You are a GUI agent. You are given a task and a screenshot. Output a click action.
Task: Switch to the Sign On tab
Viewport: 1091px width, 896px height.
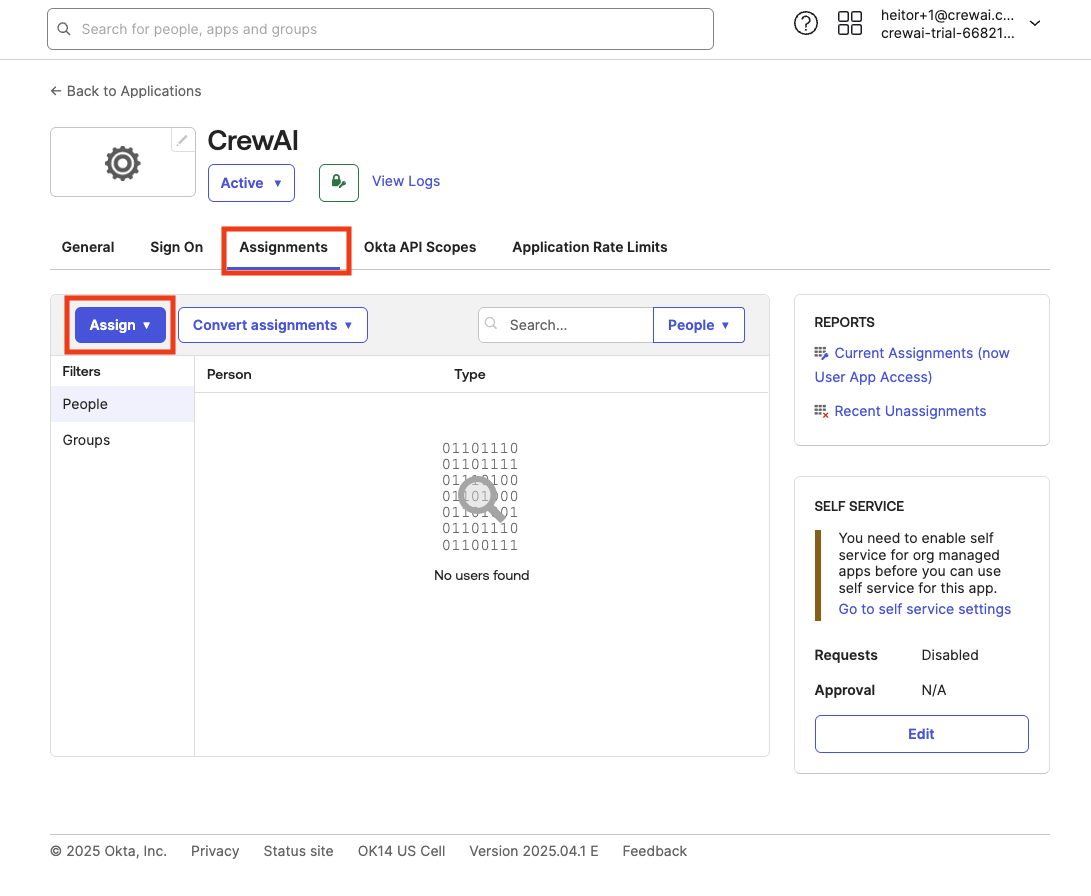pyautogui.click(x=175, y=247)
